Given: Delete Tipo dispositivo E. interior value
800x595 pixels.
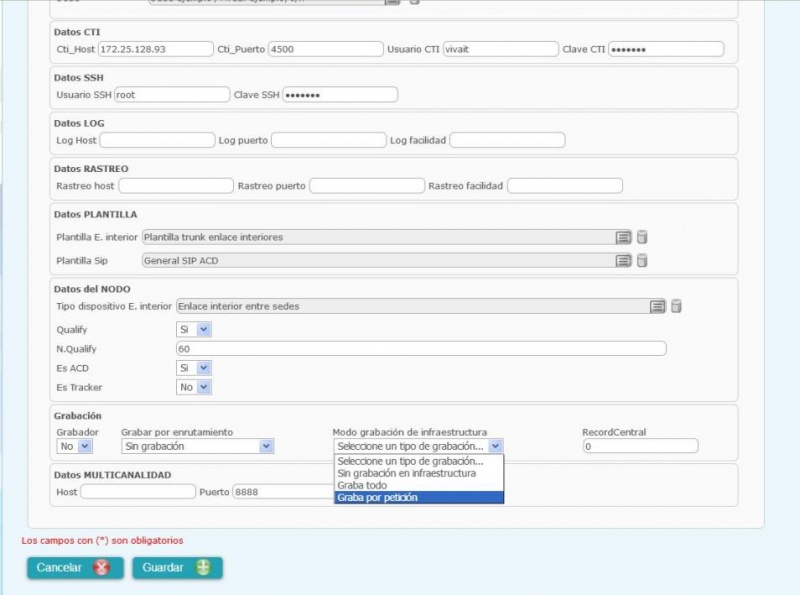Looking at the screenshot, I should point(676,306).
